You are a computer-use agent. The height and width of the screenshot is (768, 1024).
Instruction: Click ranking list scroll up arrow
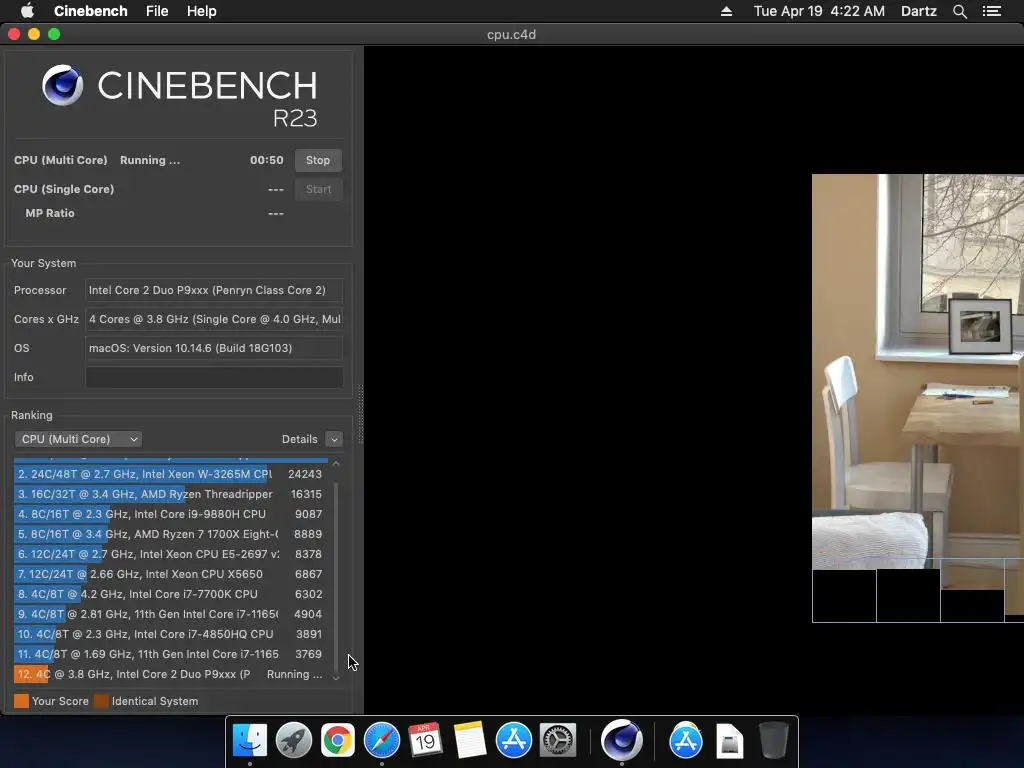pyautogui.click(x=336, y=463)
